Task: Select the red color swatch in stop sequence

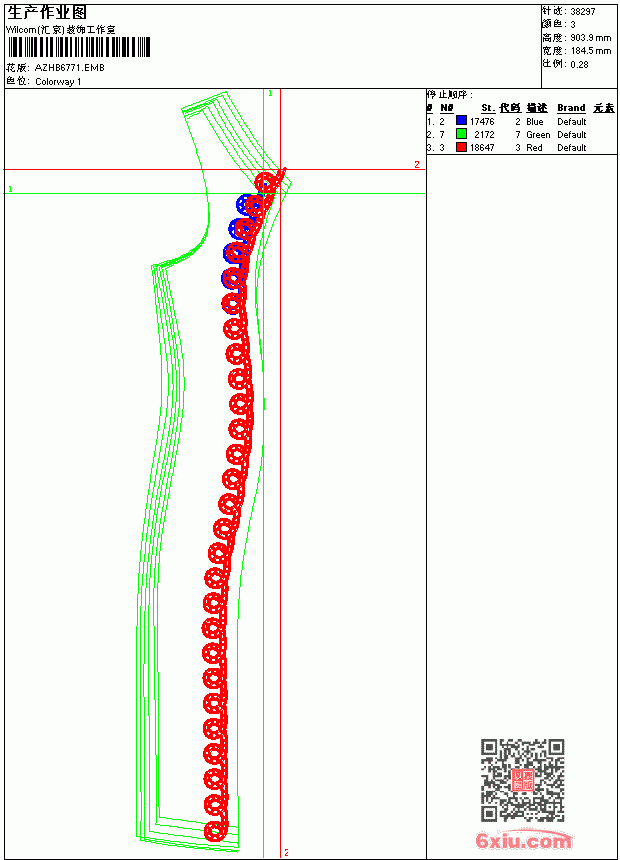Action: click(461, 147)
